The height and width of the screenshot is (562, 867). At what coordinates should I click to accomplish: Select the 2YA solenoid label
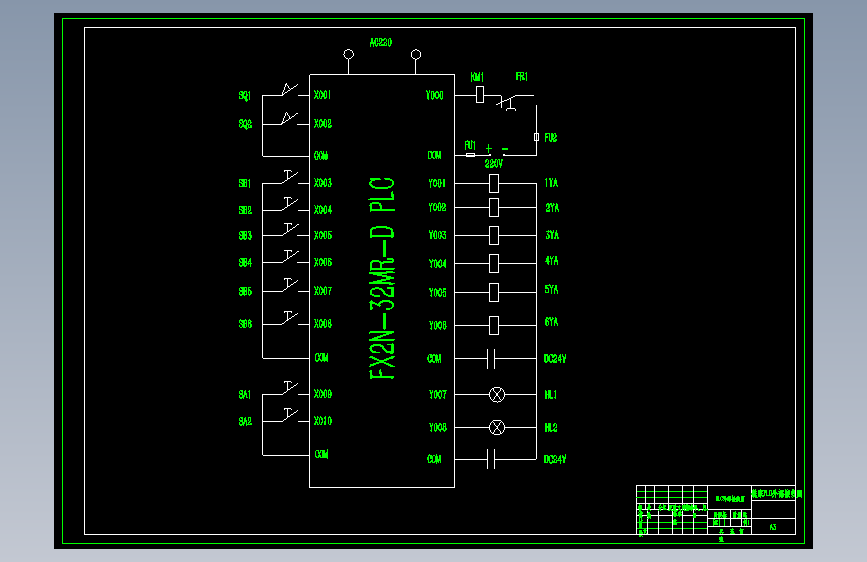[x=552, y=208]
